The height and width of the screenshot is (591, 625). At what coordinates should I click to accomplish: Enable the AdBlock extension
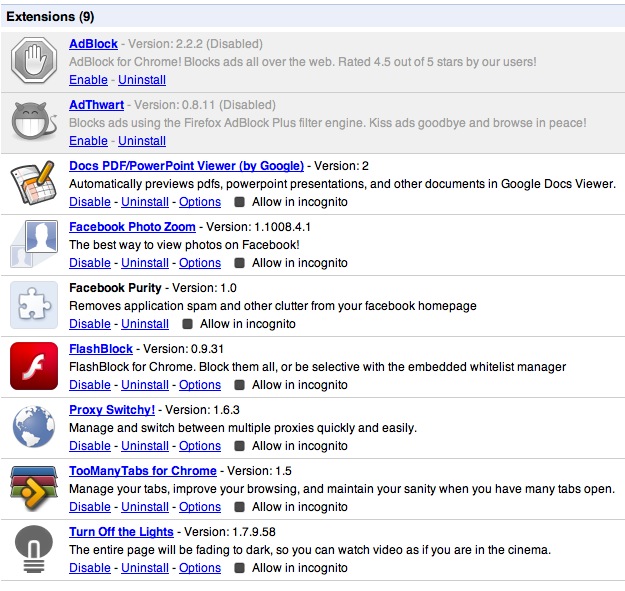point(88,80)
